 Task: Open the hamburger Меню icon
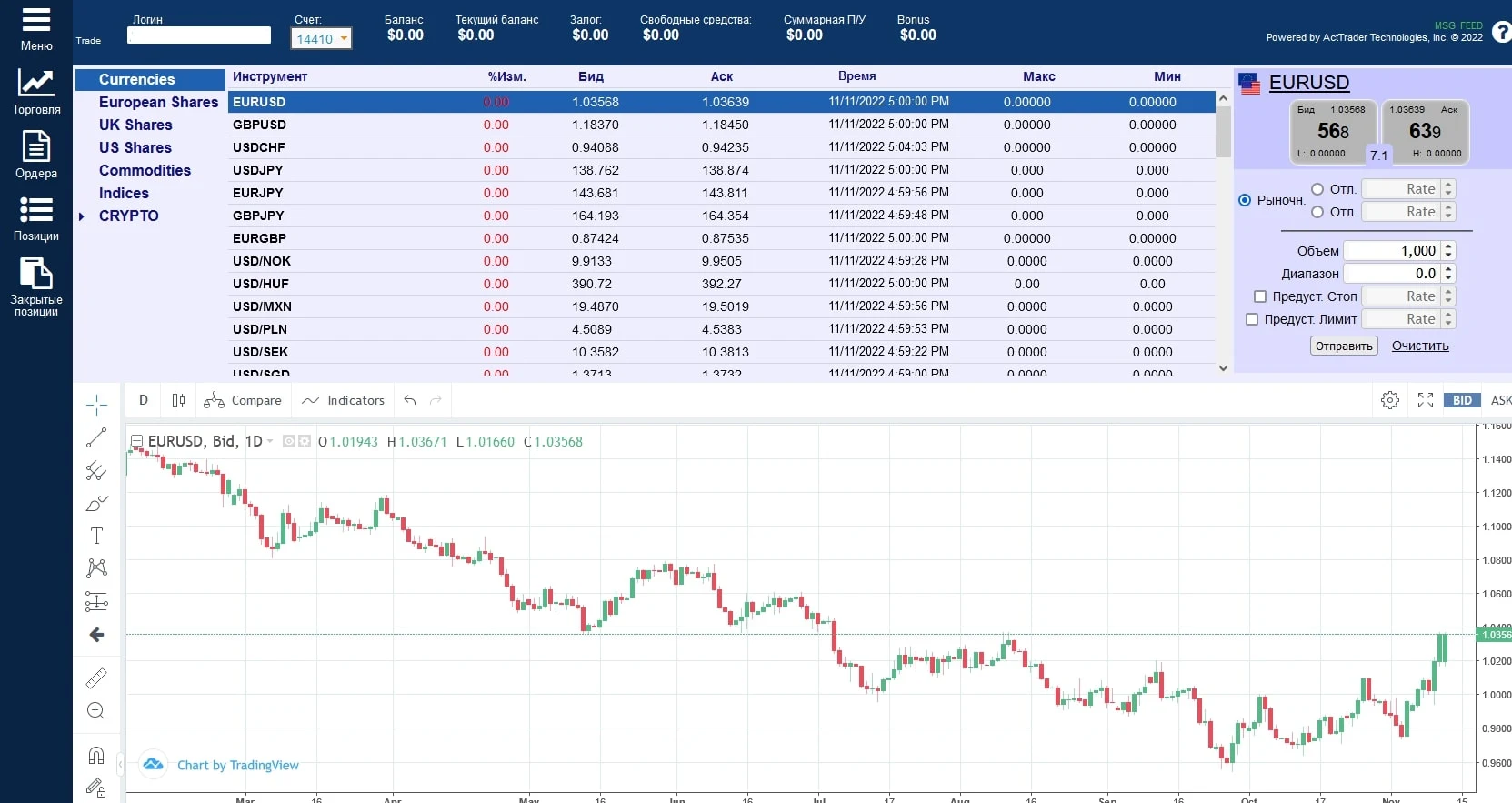(36, 20)
